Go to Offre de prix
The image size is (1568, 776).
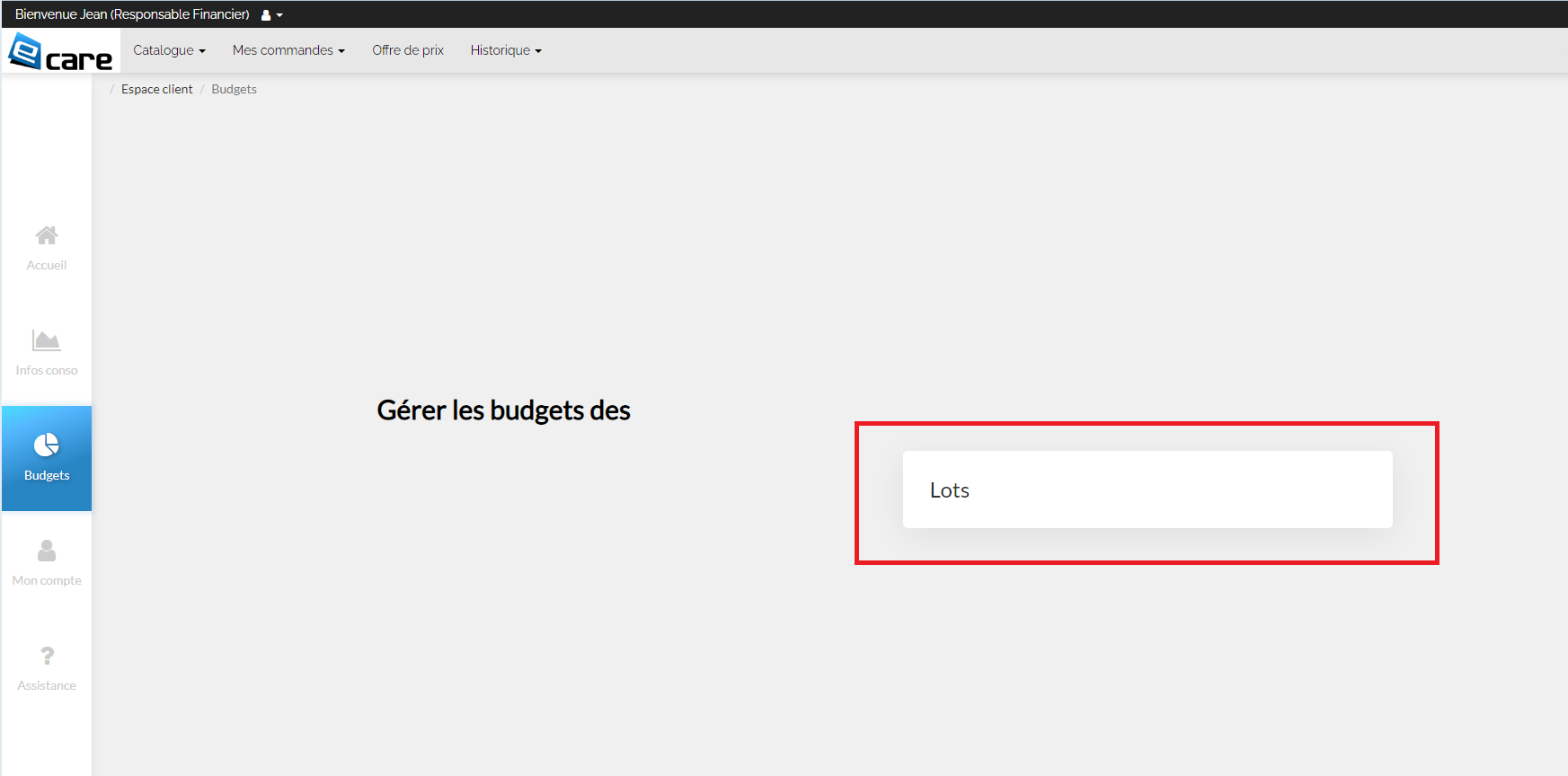[408, 50]
